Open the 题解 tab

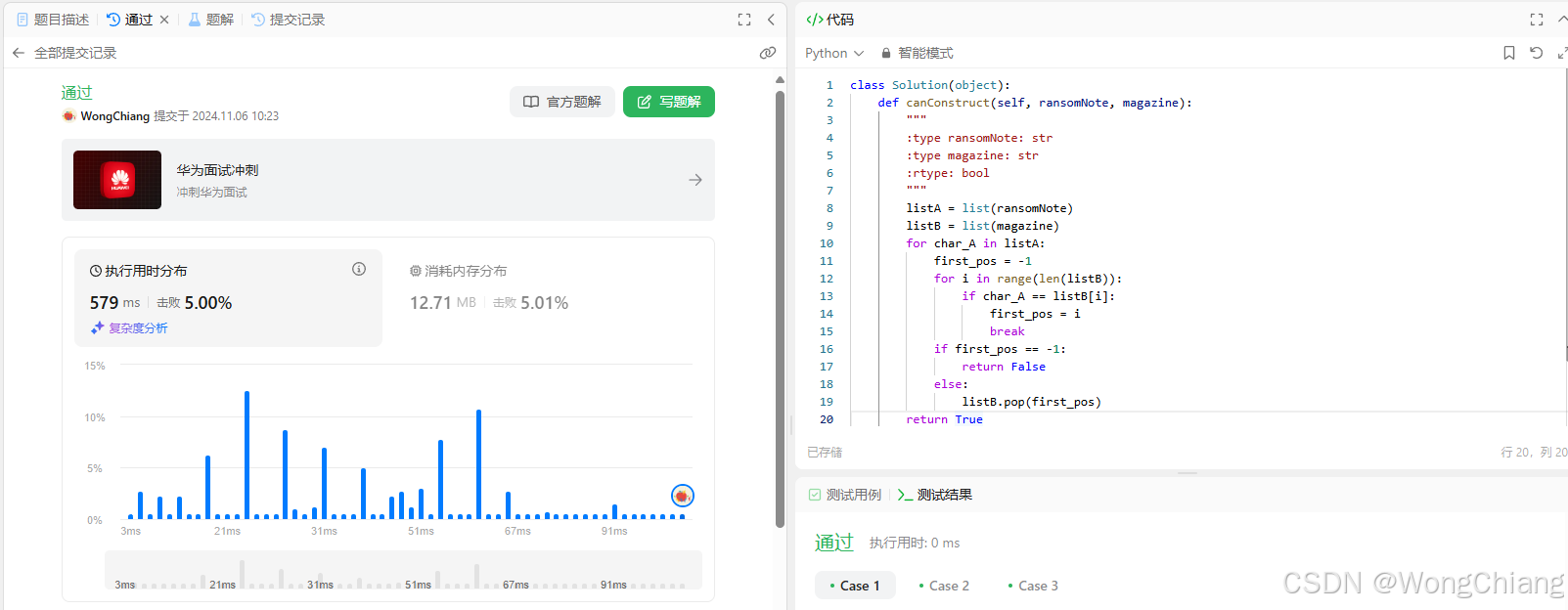(210, 20)
